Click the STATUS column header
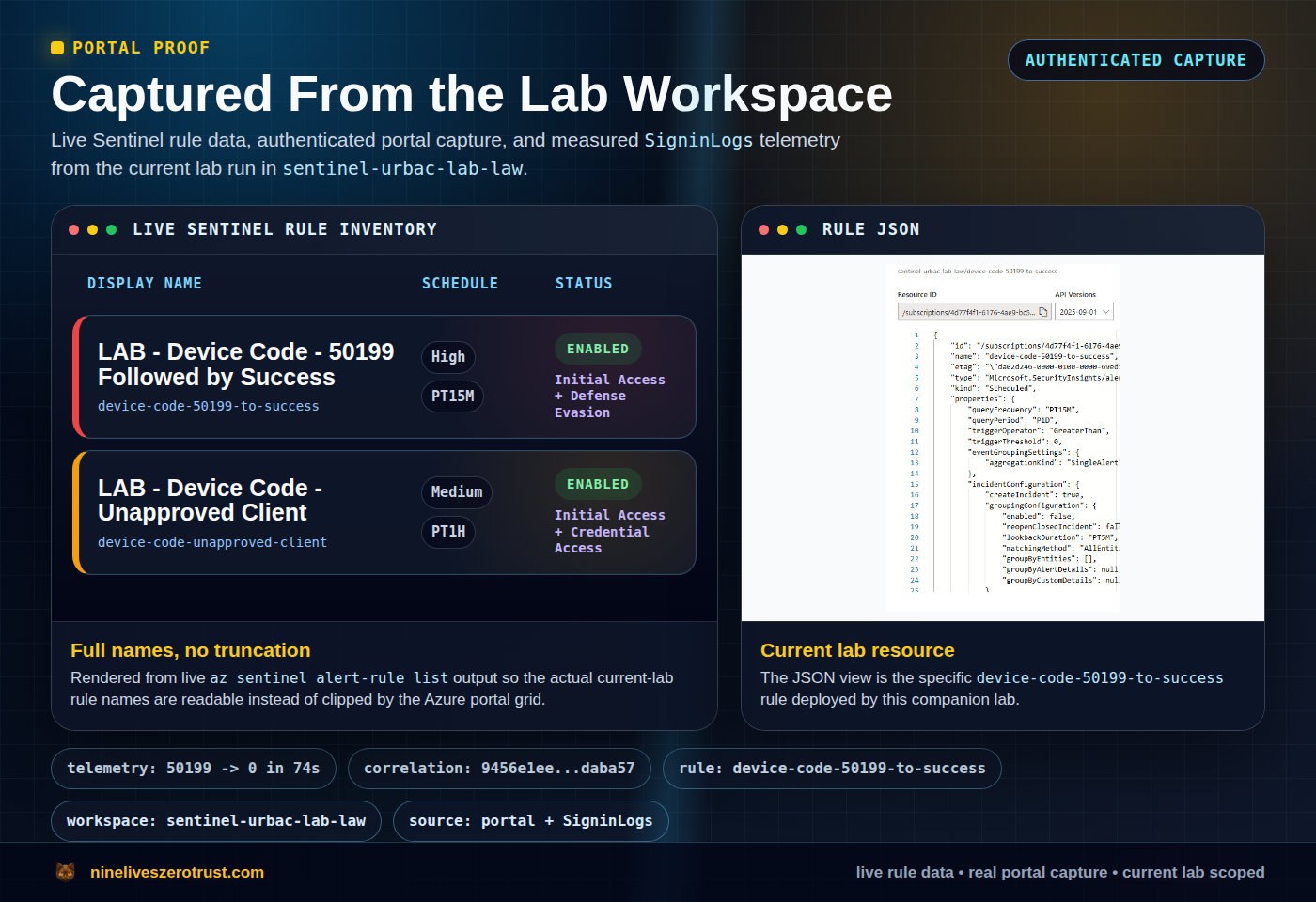Image resolution: width=1316 pixels, height=902 pixels. pyautogui.click(x=584, y=284)
